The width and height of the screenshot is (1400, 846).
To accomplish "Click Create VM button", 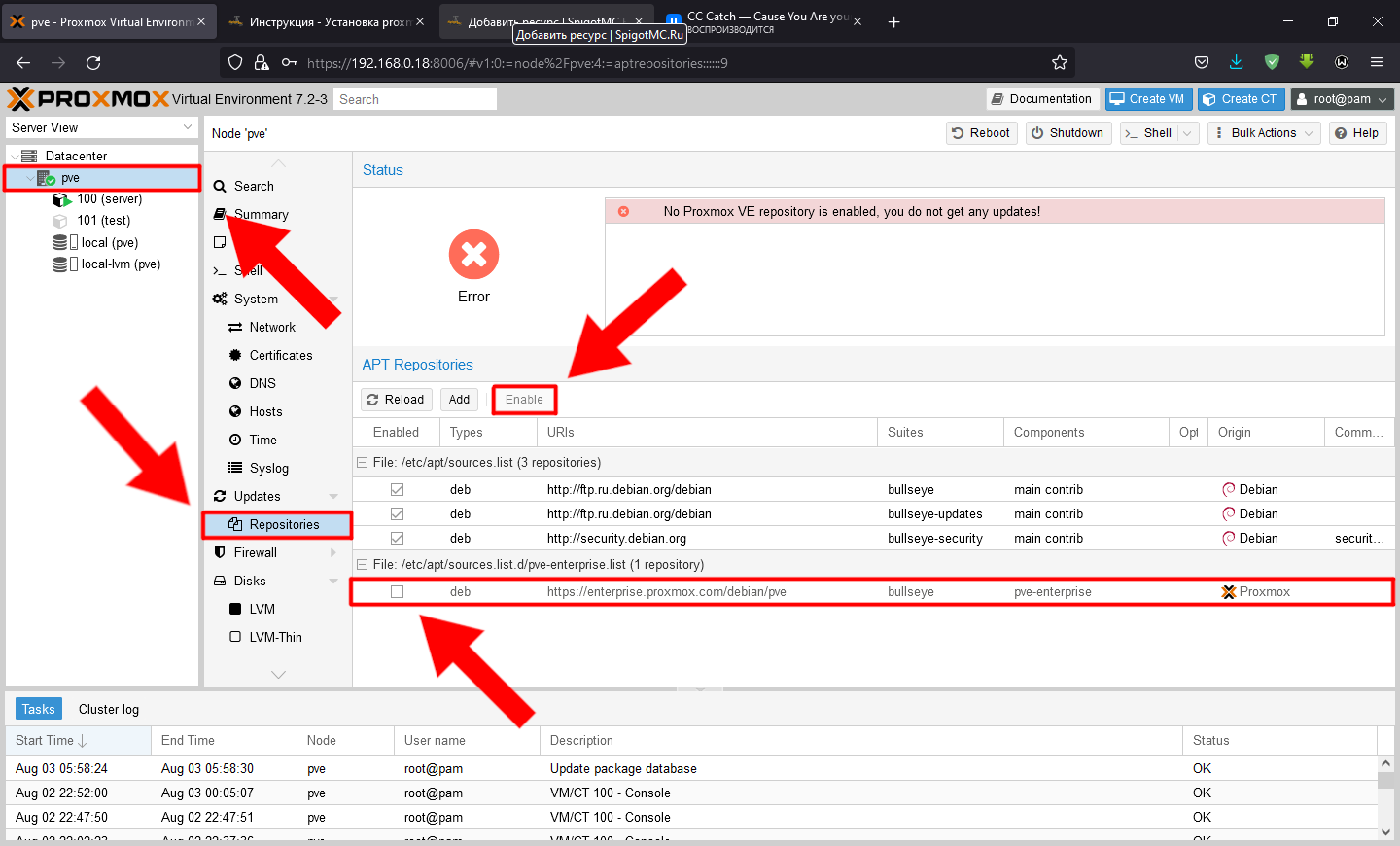I will click(1148, 99).
